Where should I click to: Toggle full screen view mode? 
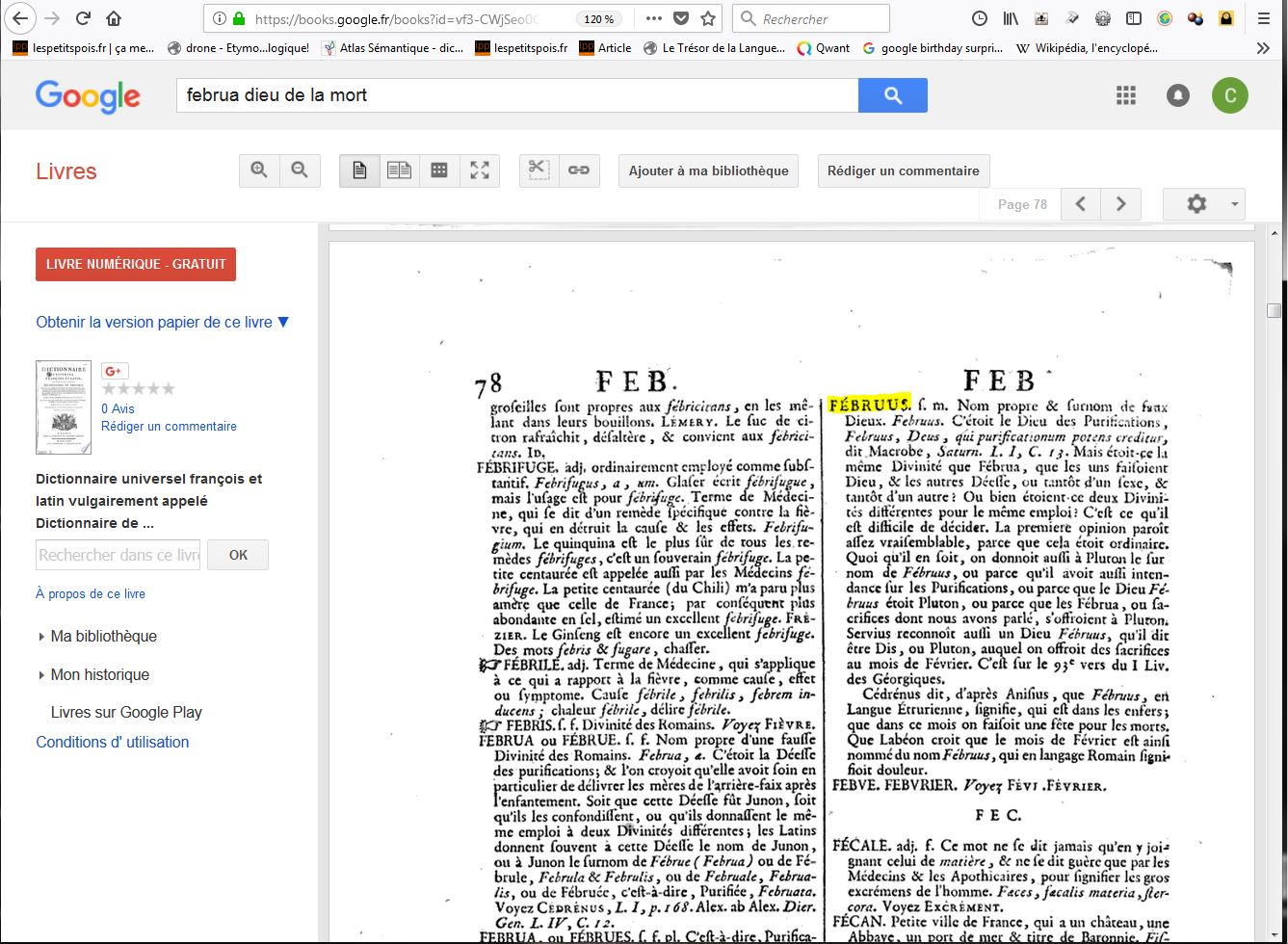480,170
